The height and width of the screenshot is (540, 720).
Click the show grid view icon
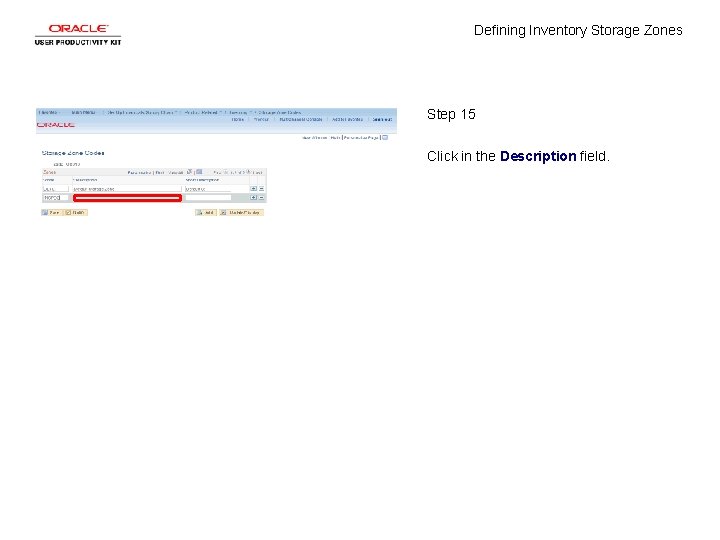click(x=199, y=172)
